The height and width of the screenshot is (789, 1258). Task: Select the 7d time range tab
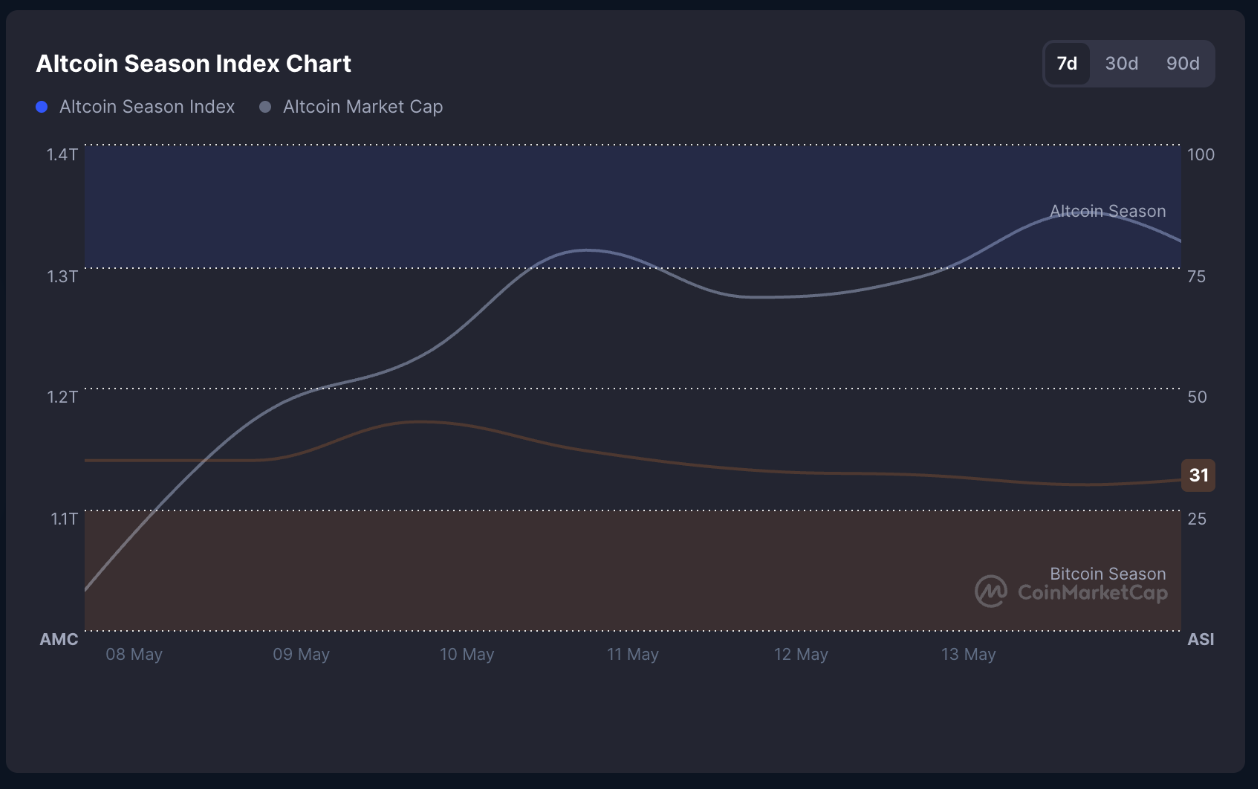click(1067, 64)
